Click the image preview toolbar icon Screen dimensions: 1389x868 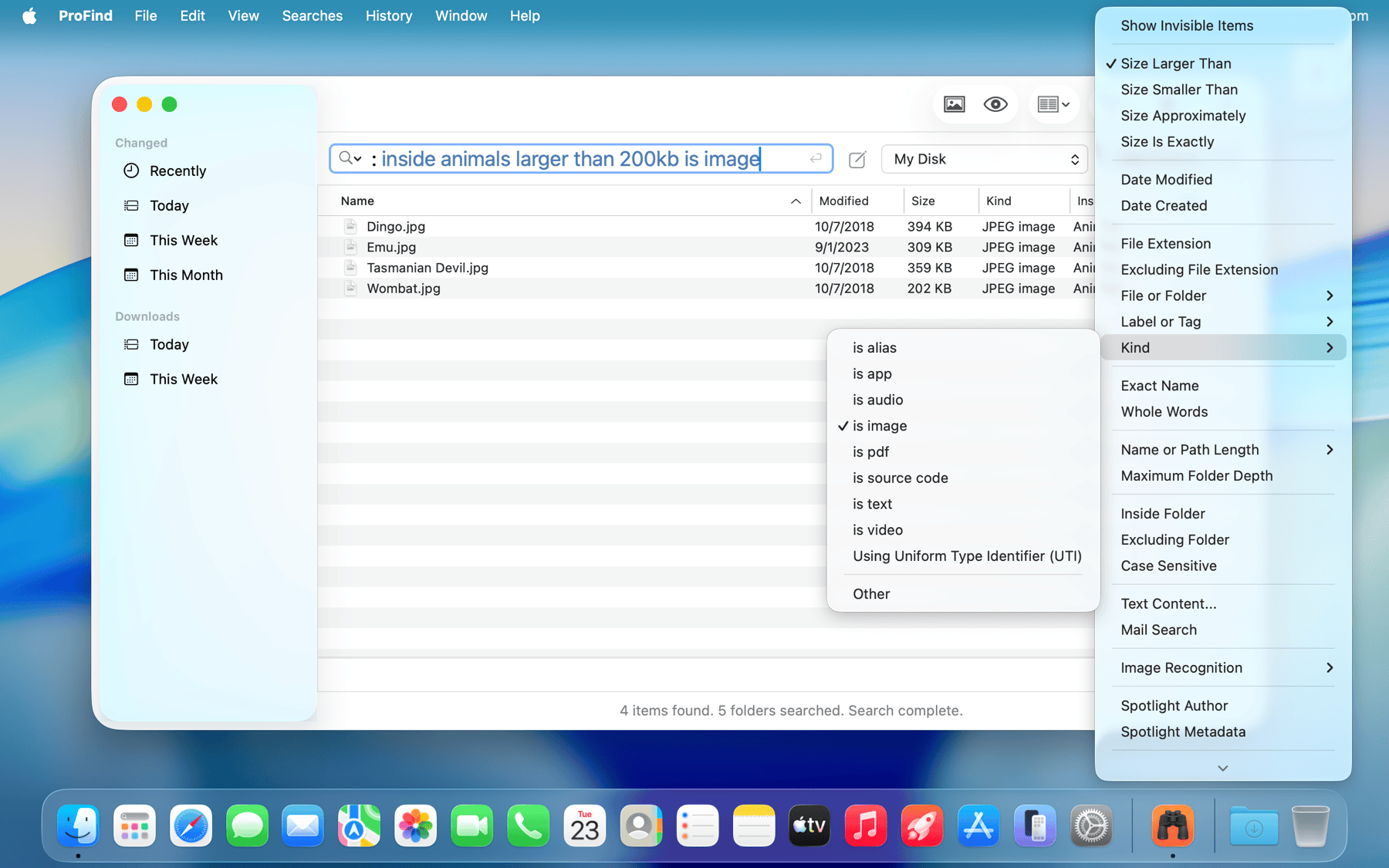click(955, 104)
